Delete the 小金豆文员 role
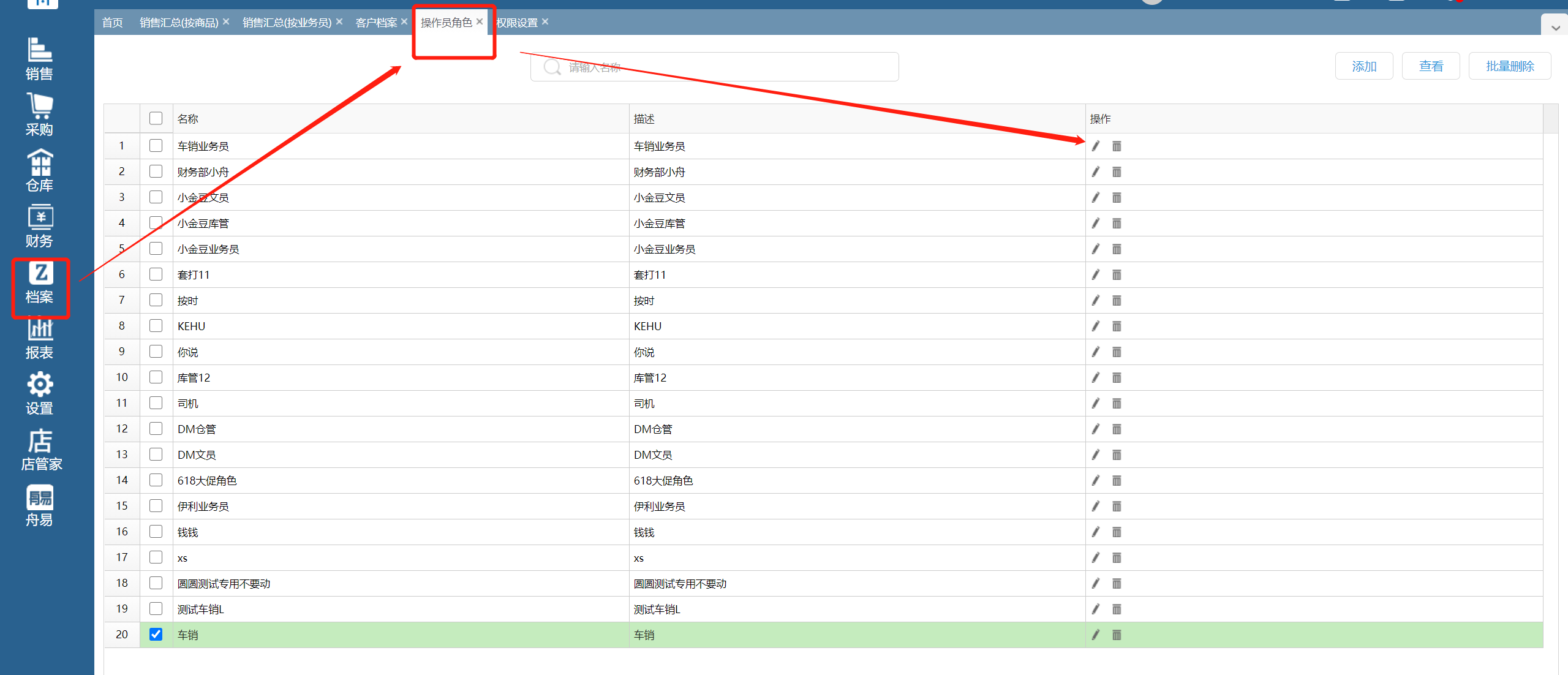This screenshot has height=675, width=1568. pos(1117,197)
